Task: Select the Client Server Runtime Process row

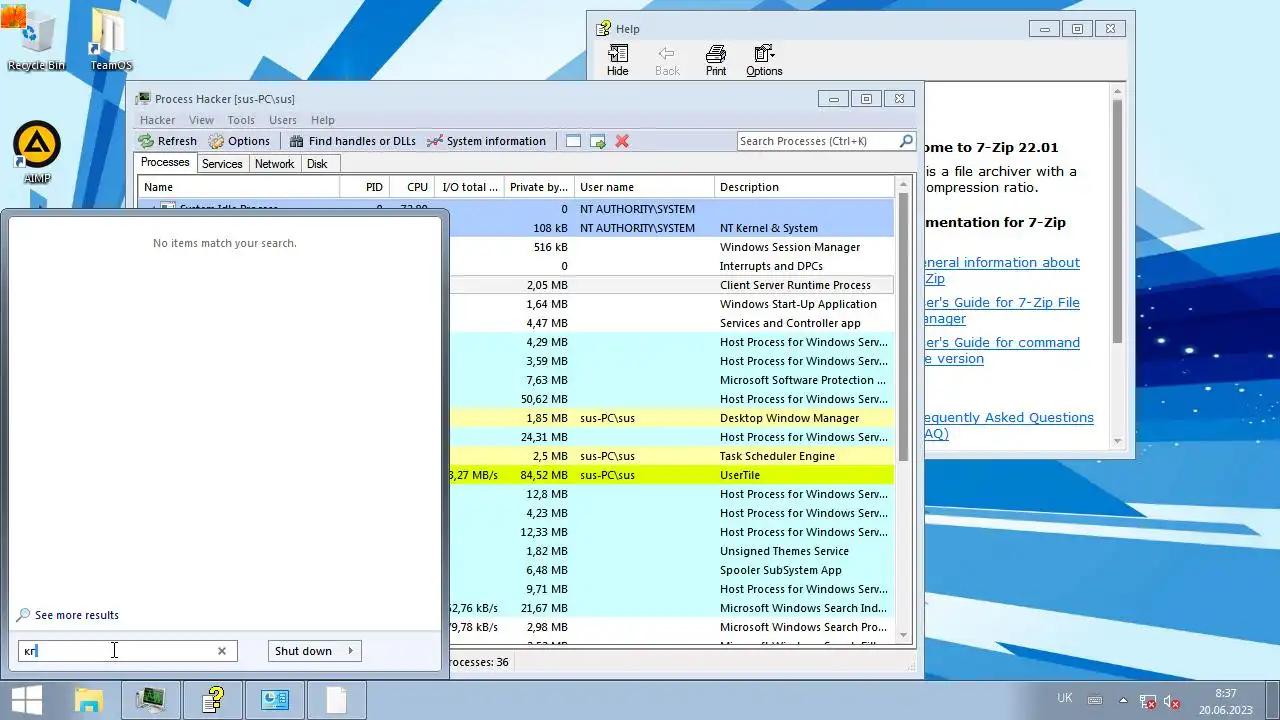Action: pyautogui.click(x=671, y=285)
